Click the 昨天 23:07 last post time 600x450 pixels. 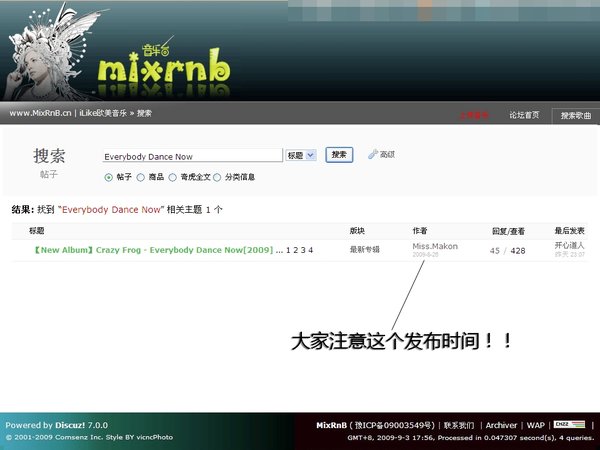pyautogui.click(x=569, y=254)
